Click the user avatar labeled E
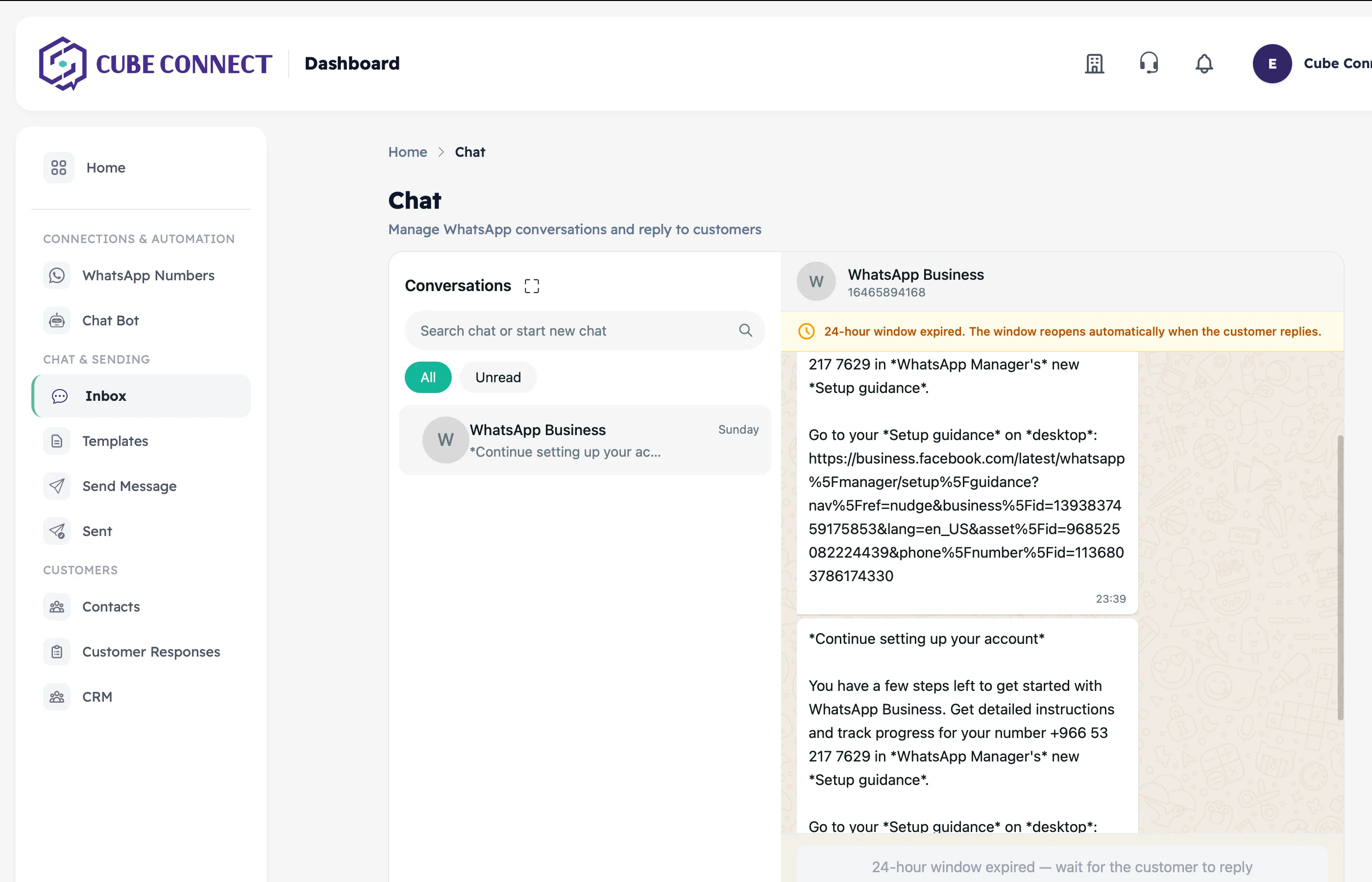 click(1272, 64)
